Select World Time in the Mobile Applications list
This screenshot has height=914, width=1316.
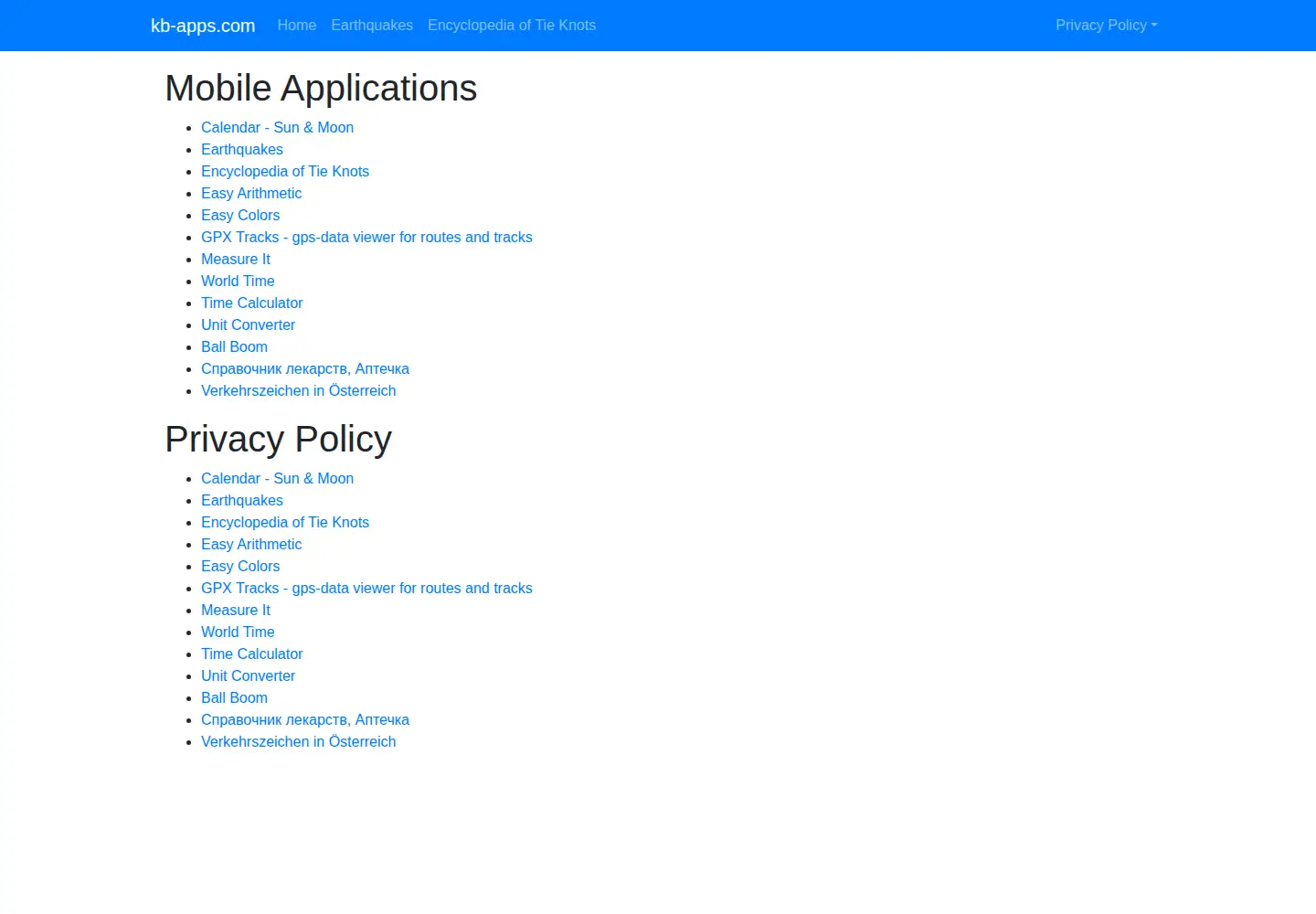coord(238,282)
